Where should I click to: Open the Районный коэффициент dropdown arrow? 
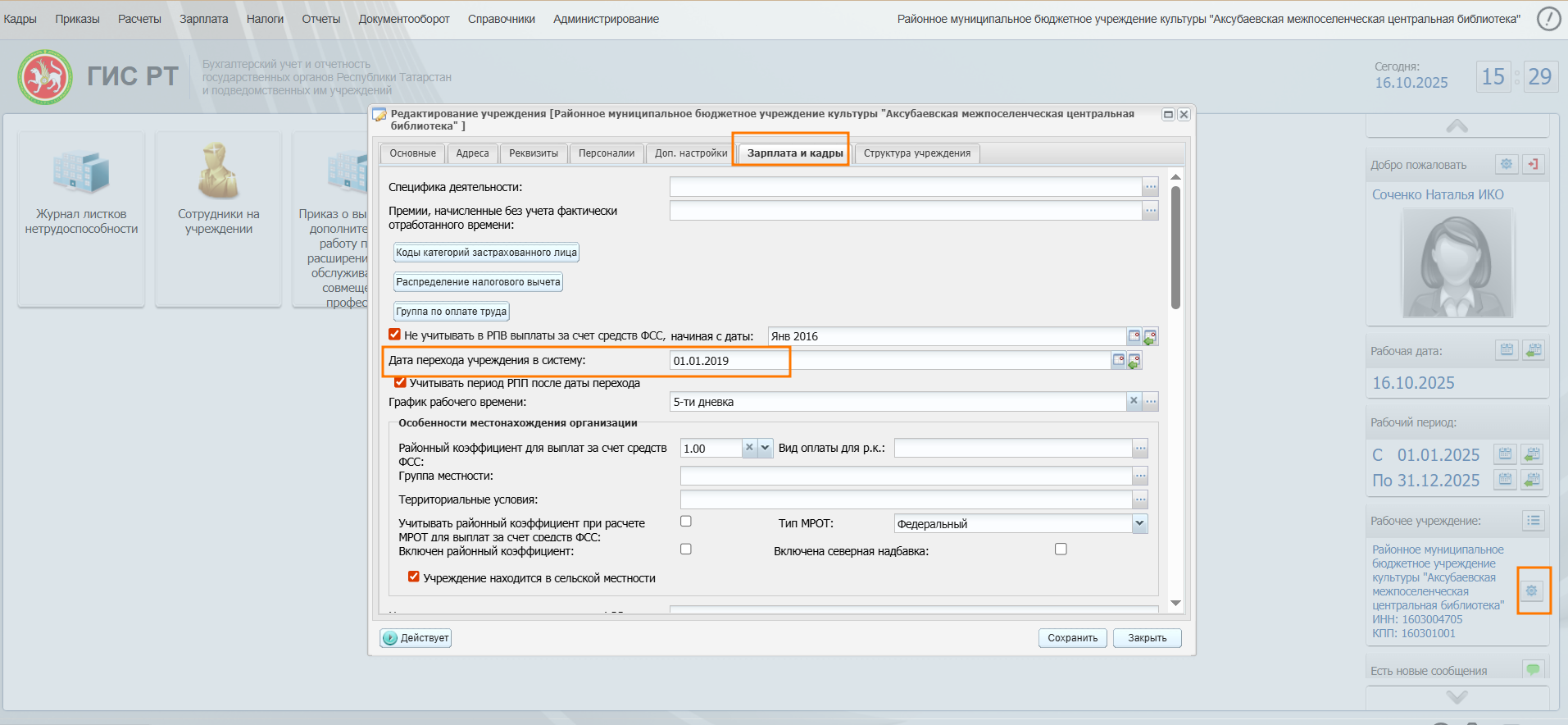click(x=765, y=448)
